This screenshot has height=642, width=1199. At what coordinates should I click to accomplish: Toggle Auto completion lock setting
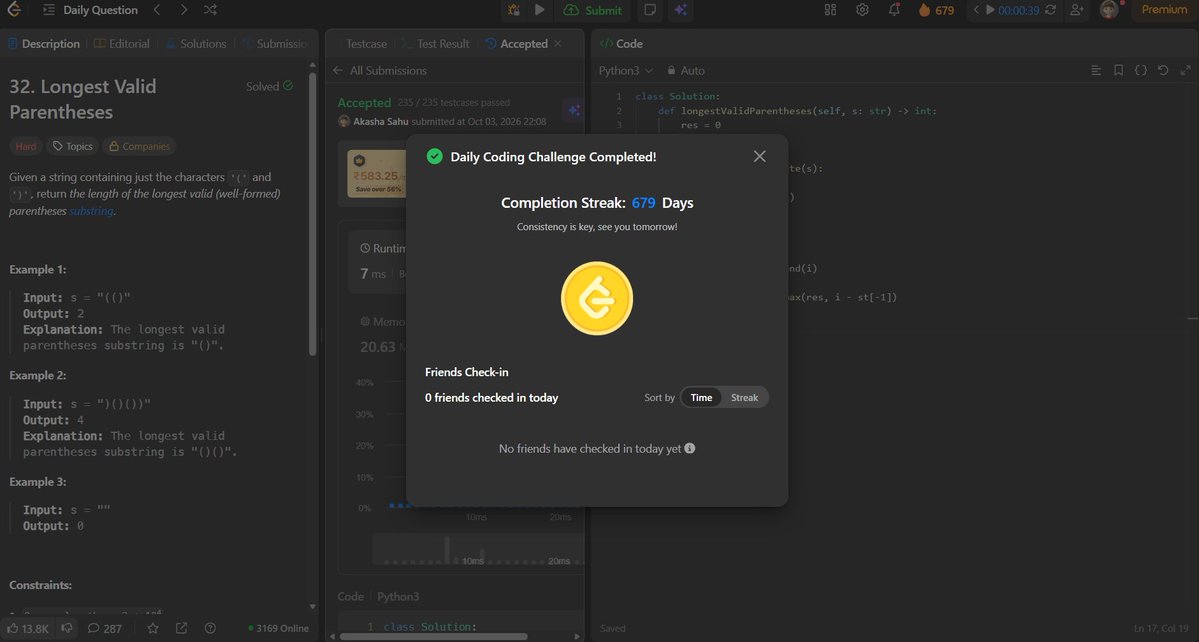click(686, 70)
